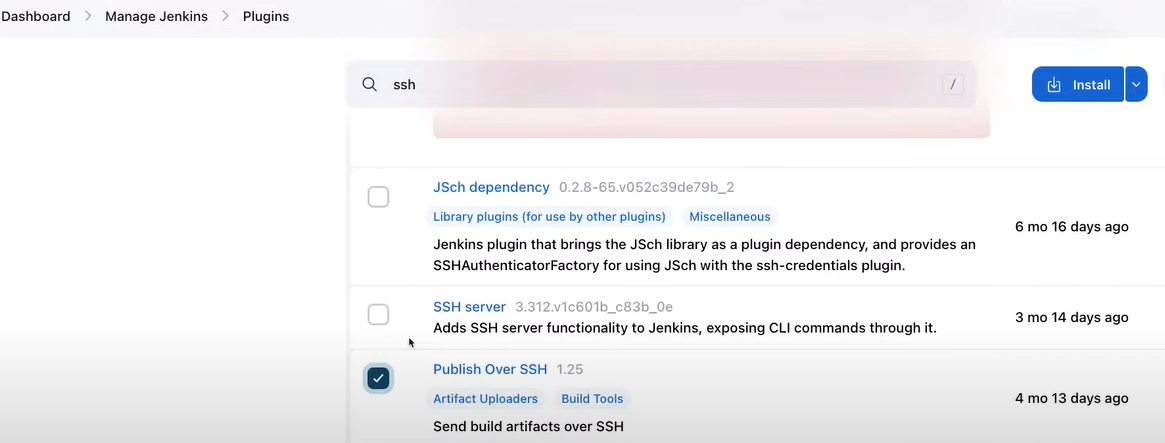The width and height of the screenshot is (1165, 443).
Task: Go to Dashboard breadcrumb
Action: [36, 16]
